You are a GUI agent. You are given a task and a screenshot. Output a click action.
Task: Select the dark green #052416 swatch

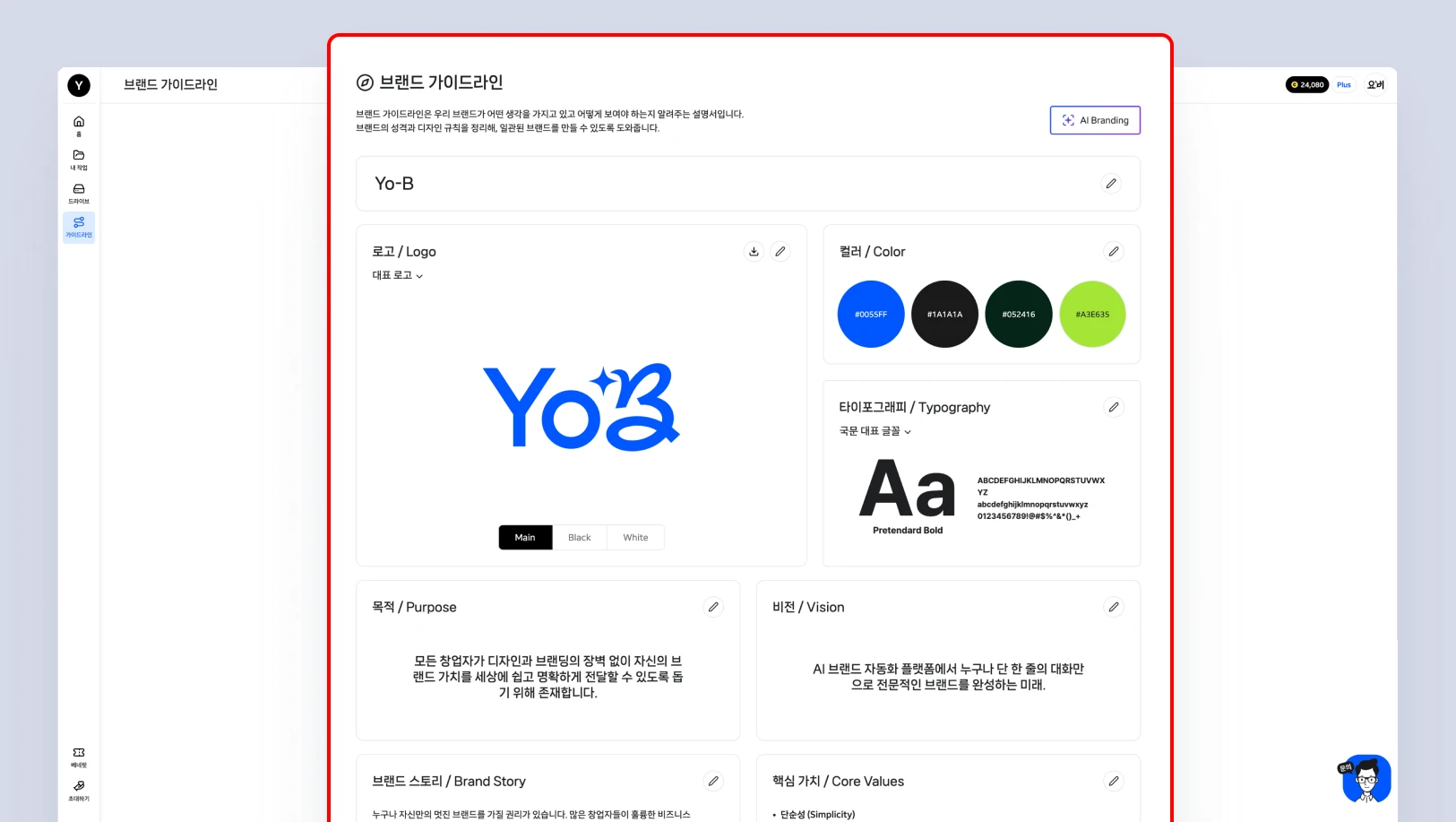click(1019, 315)
